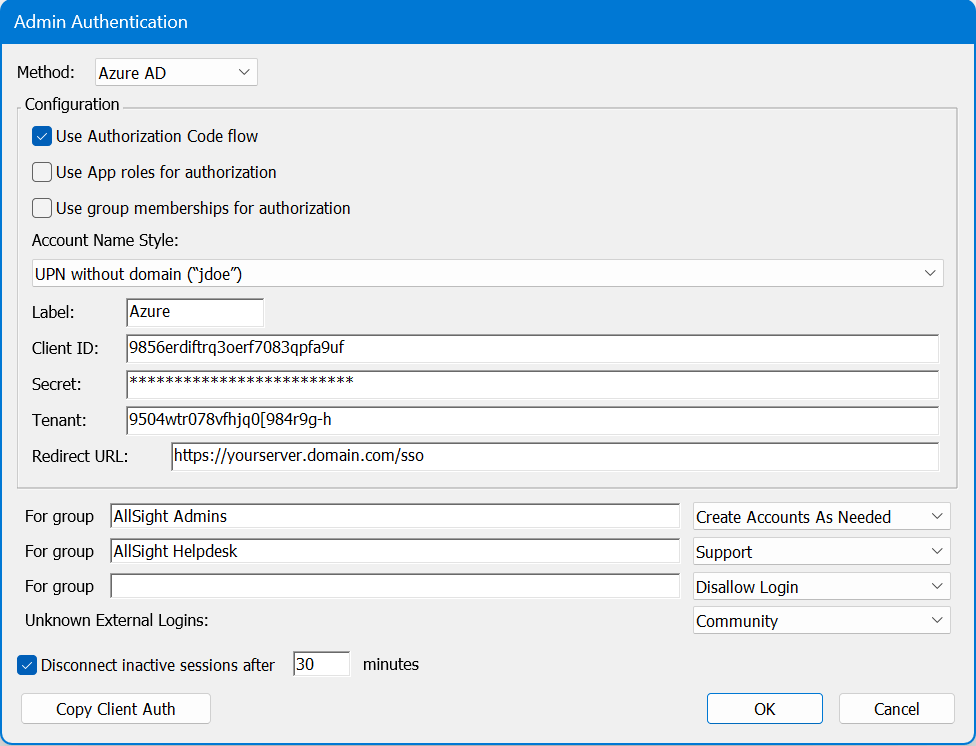Enable Use group memberships for authorization

[x=42, y=208]
